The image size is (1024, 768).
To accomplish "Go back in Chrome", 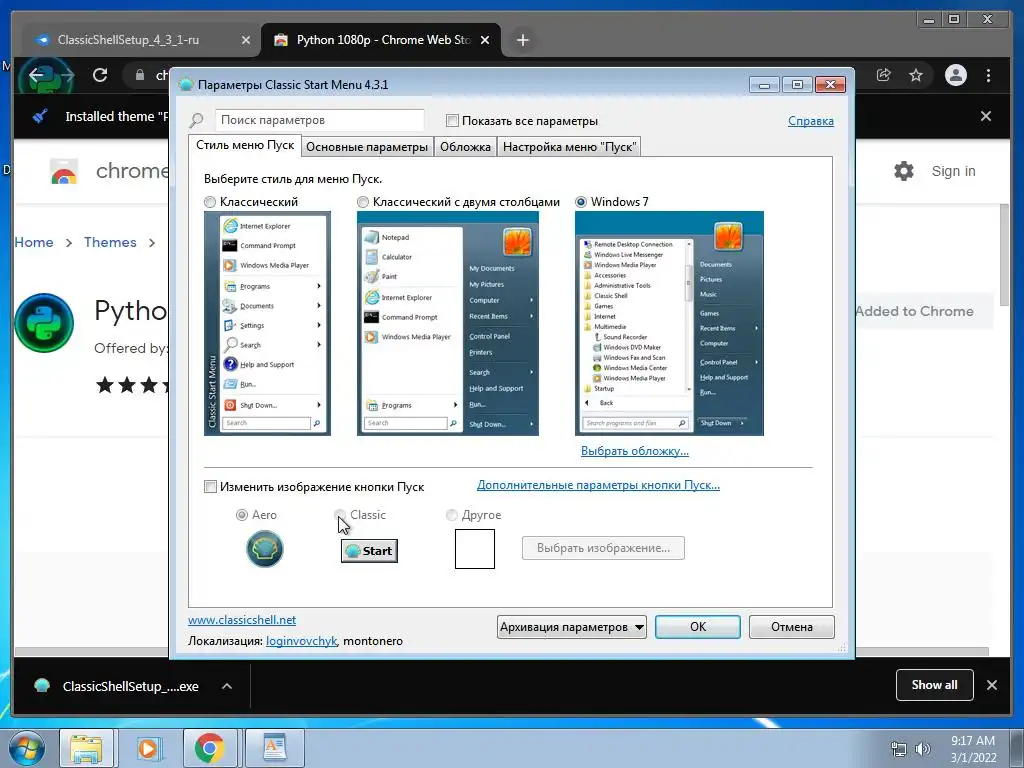I will [x=36, y=75].
